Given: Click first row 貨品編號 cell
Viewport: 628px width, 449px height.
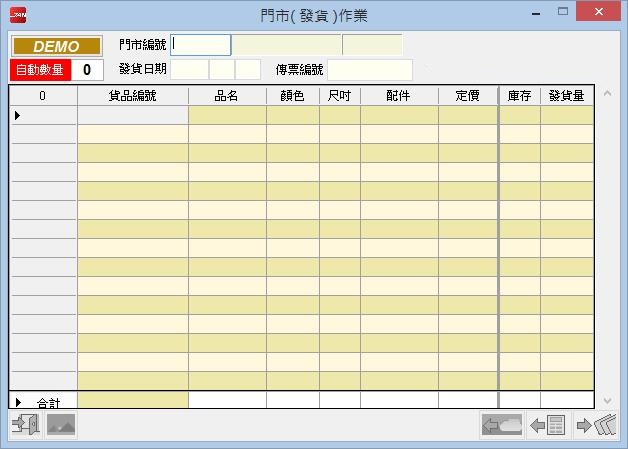Looking at the screenshot, I should point(133,115).
